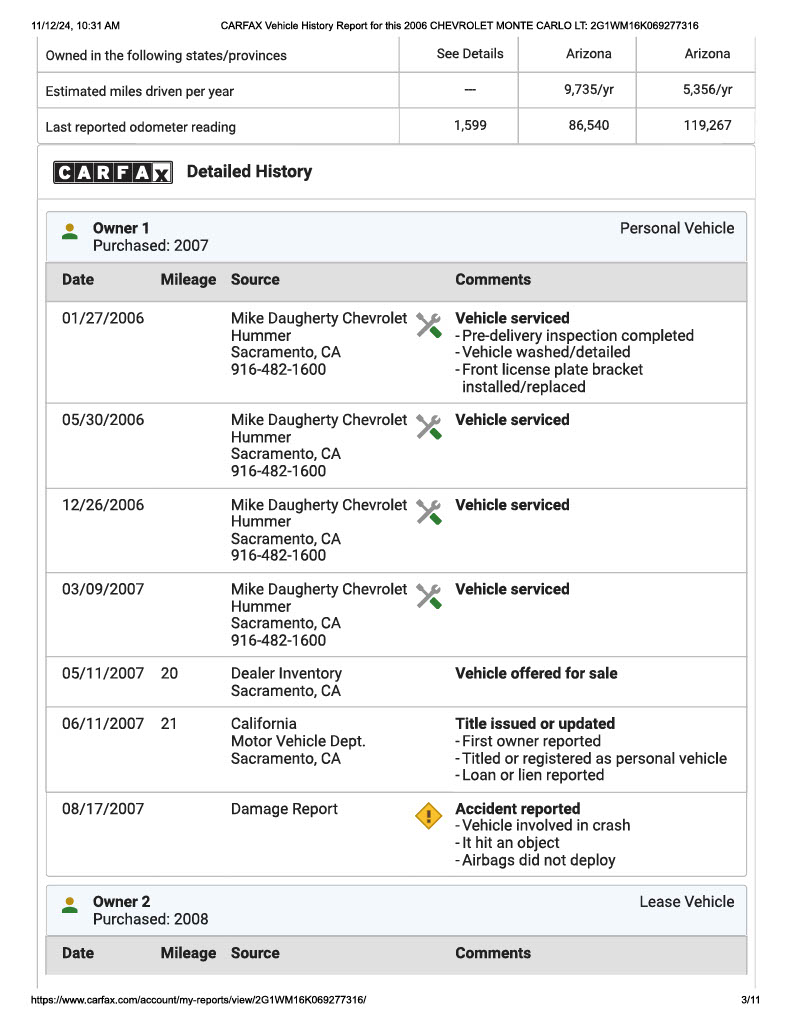Click the wrench icon for 01/27/2006 service

point(428,325)
